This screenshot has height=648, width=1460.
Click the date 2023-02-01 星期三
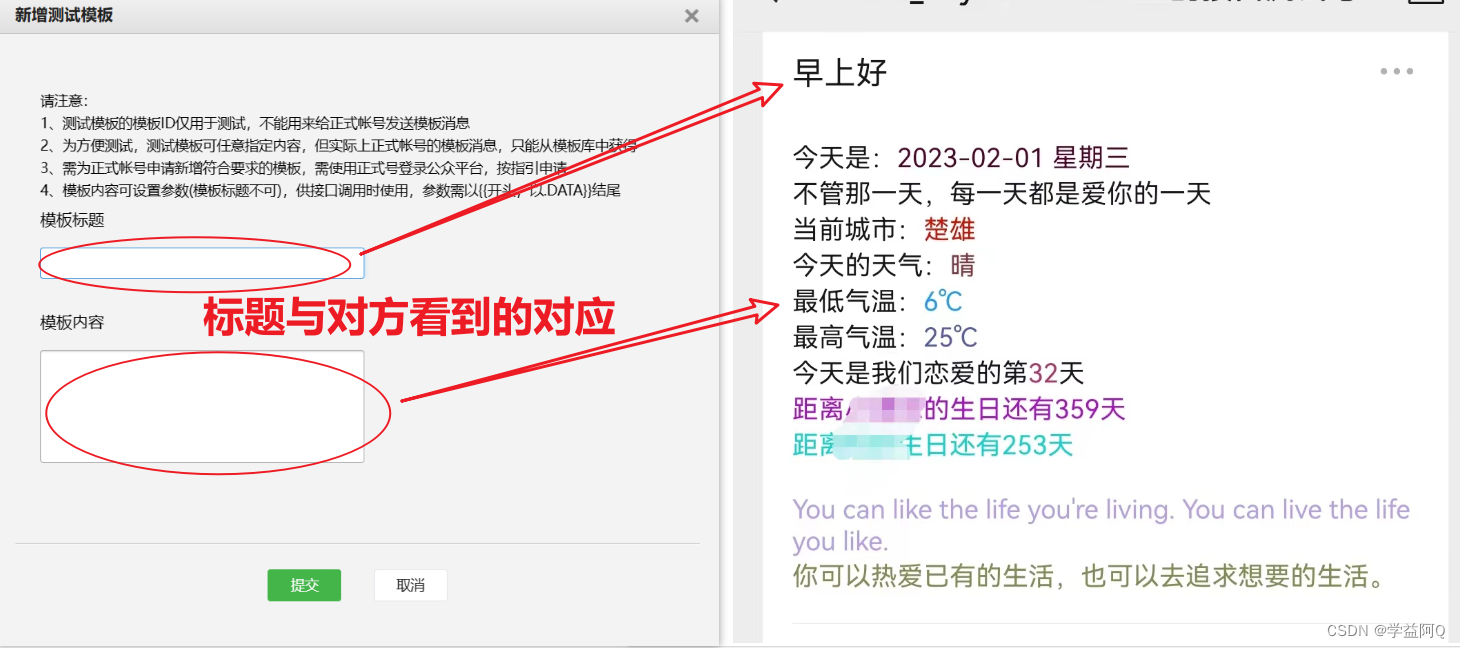1013,157
